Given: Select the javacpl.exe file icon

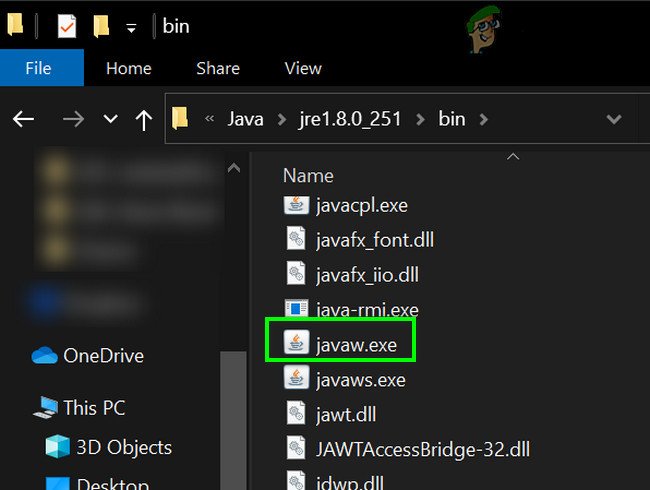Looking at the screenshot, I should tap(296, 205).
